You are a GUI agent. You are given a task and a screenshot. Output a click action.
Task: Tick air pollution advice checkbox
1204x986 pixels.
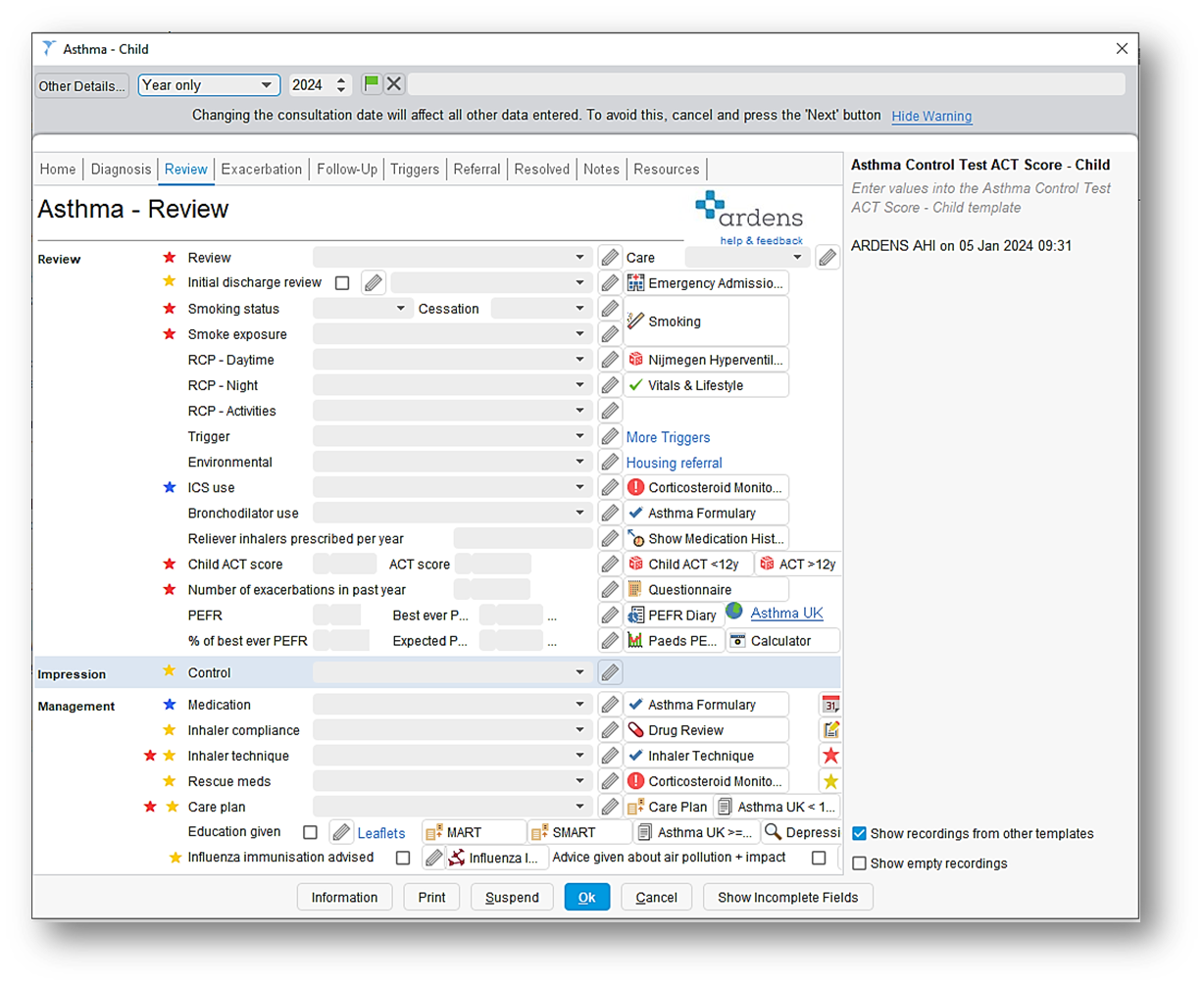coord(819,858)
